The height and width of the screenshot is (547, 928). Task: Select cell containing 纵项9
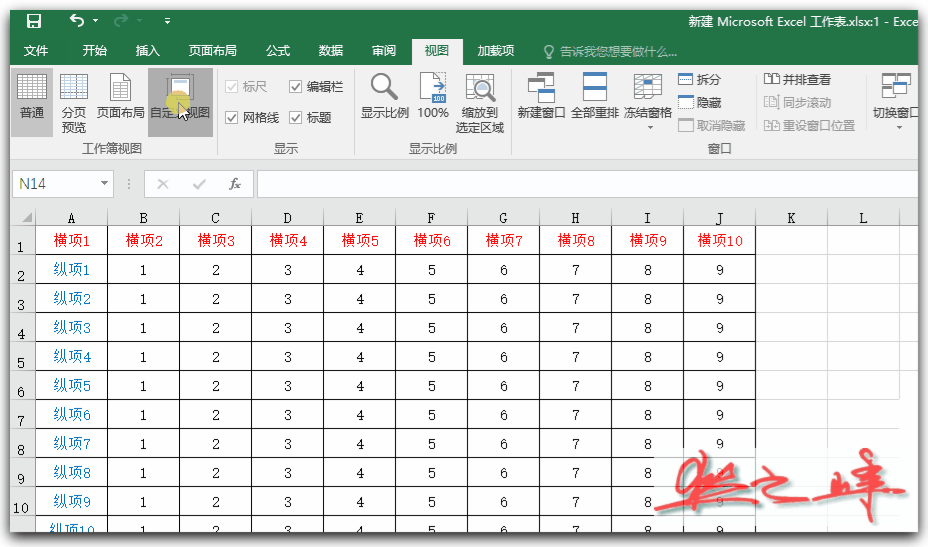[72, 501]
